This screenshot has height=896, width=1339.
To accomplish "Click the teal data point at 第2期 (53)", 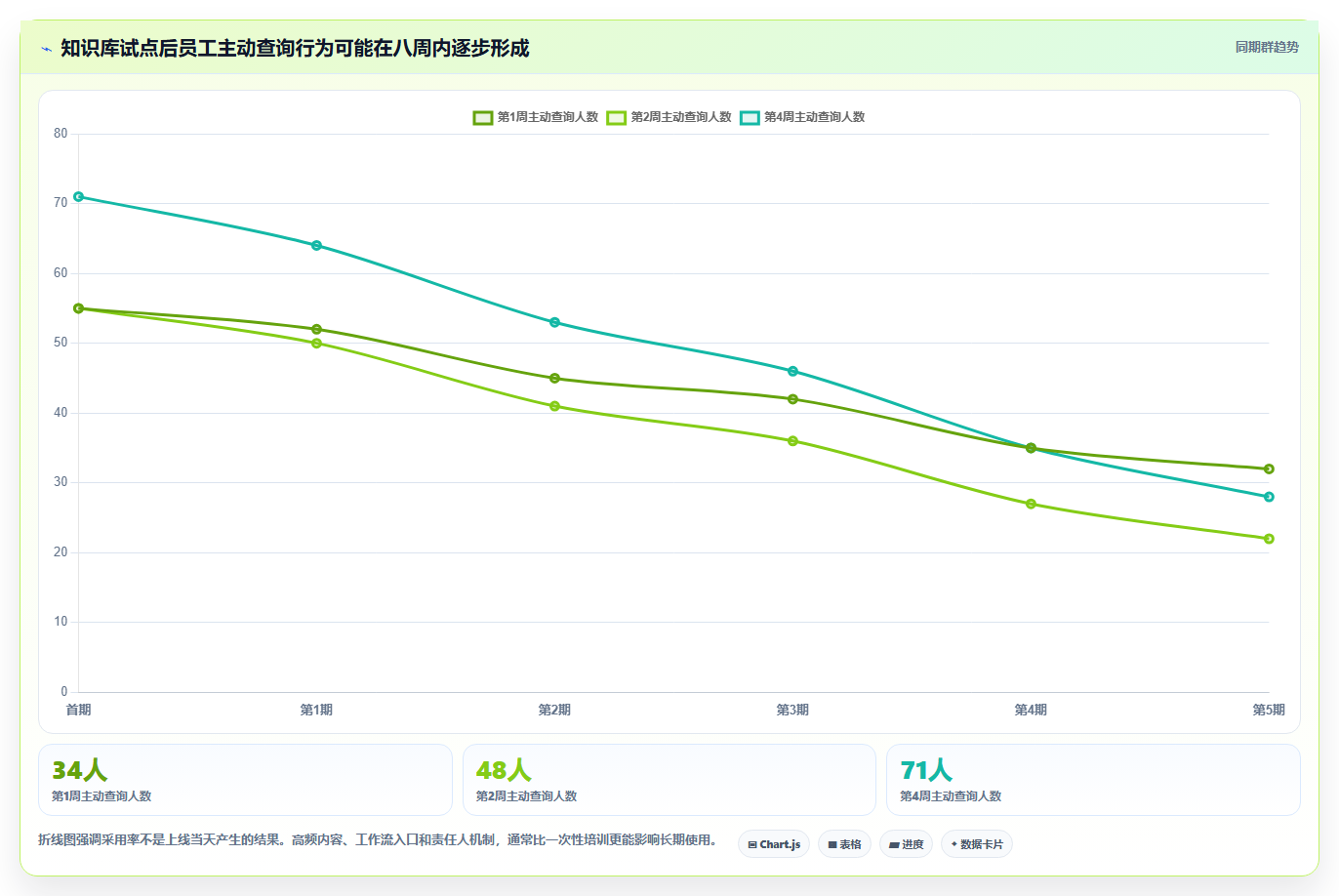I will coord(555,322).
